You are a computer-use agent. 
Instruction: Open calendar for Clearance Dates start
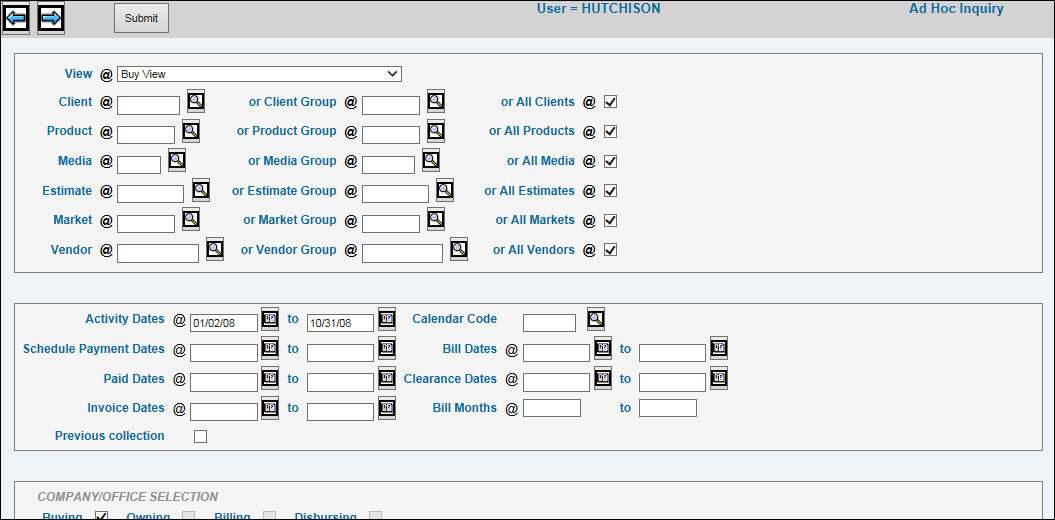[603, 378]
